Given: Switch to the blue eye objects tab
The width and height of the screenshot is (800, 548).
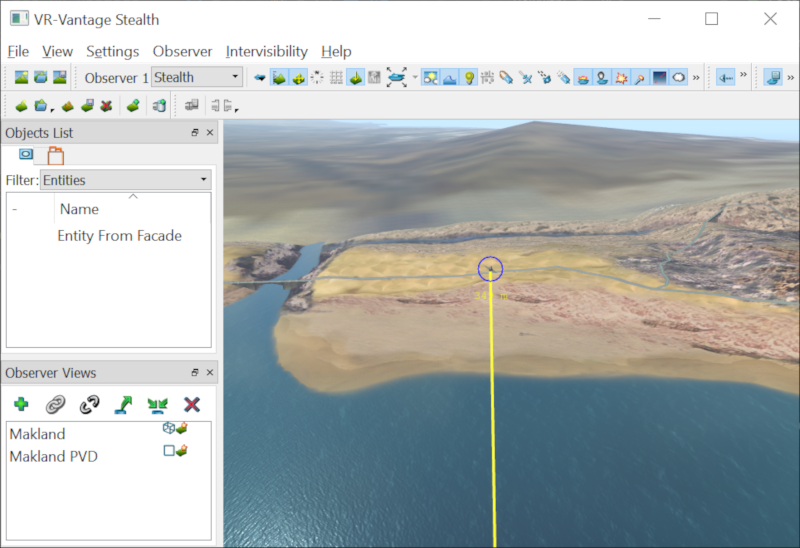Looking at the screenshot, I should coord(26,154).
